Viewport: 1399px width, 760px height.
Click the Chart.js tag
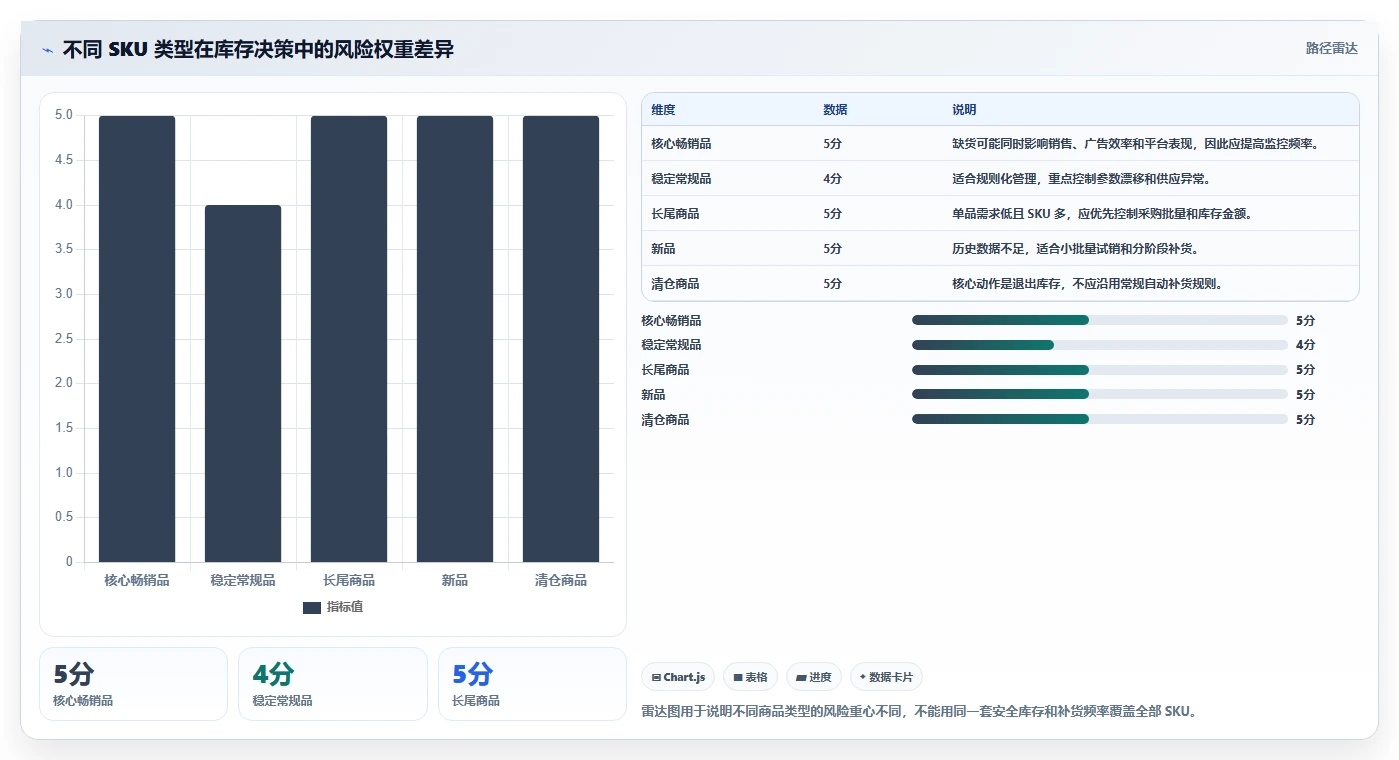click(678, 677)
